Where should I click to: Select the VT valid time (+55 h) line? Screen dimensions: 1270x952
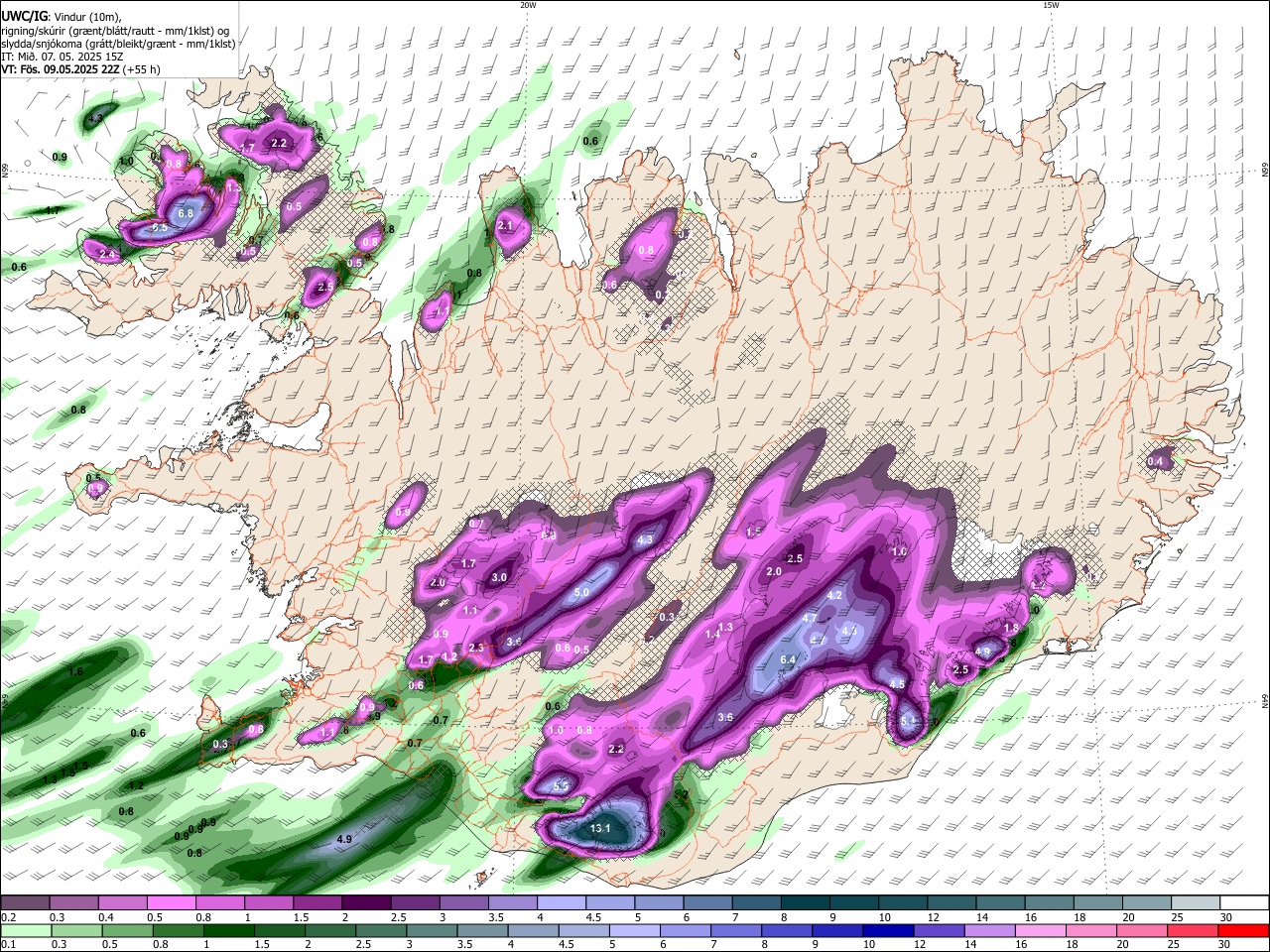tap(80, 69)
